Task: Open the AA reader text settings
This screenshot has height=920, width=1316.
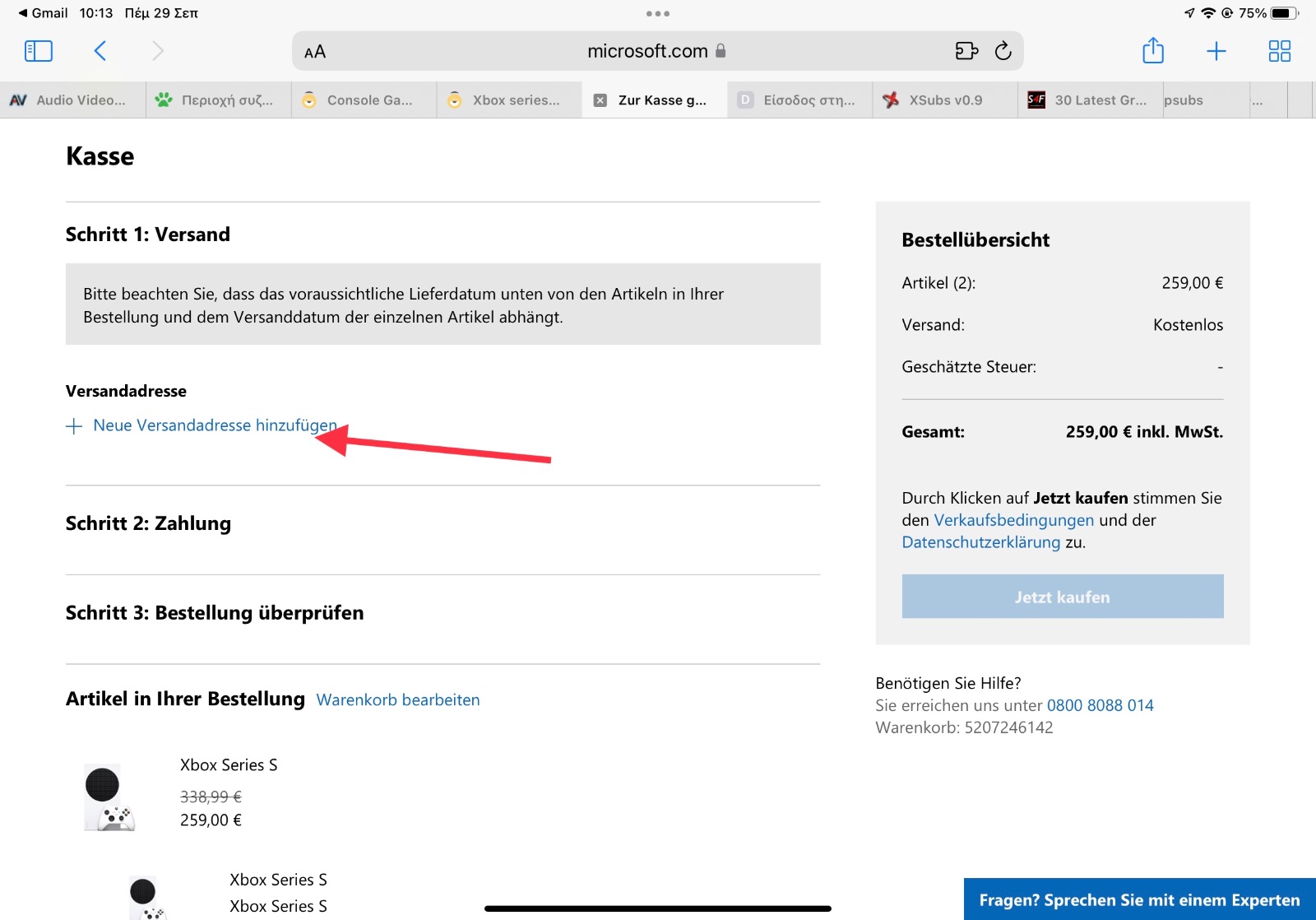Action: click(315, 52)
